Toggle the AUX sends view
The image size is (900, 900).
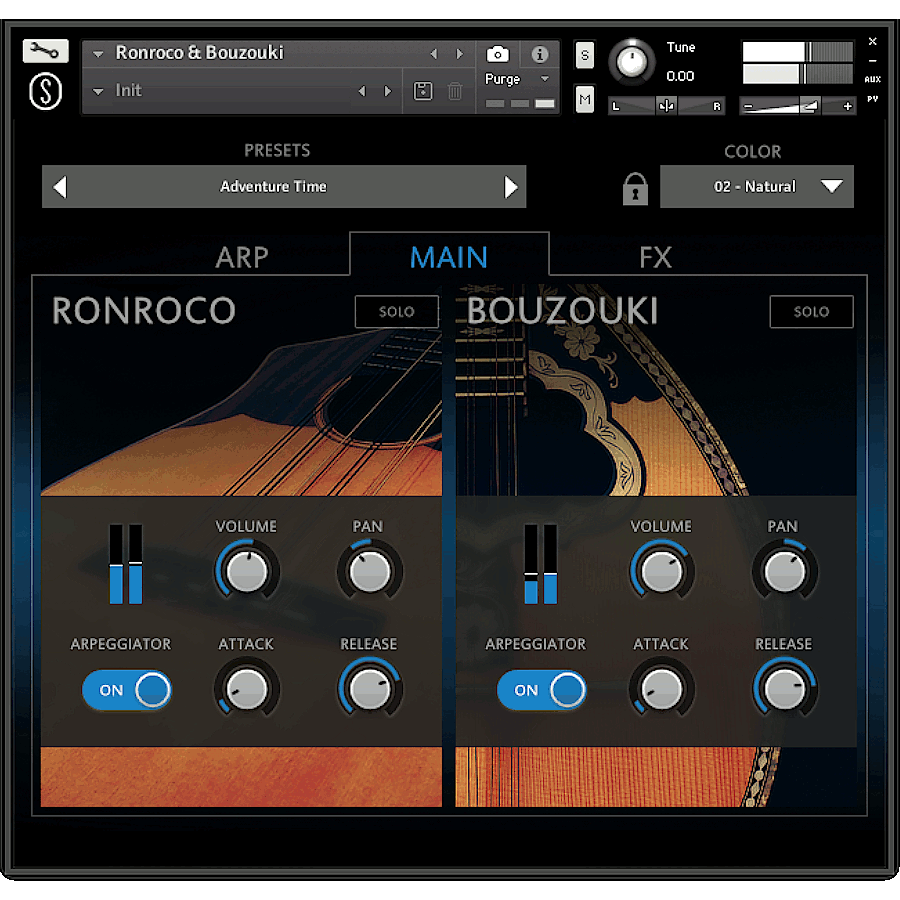click(x=872, y=79)
